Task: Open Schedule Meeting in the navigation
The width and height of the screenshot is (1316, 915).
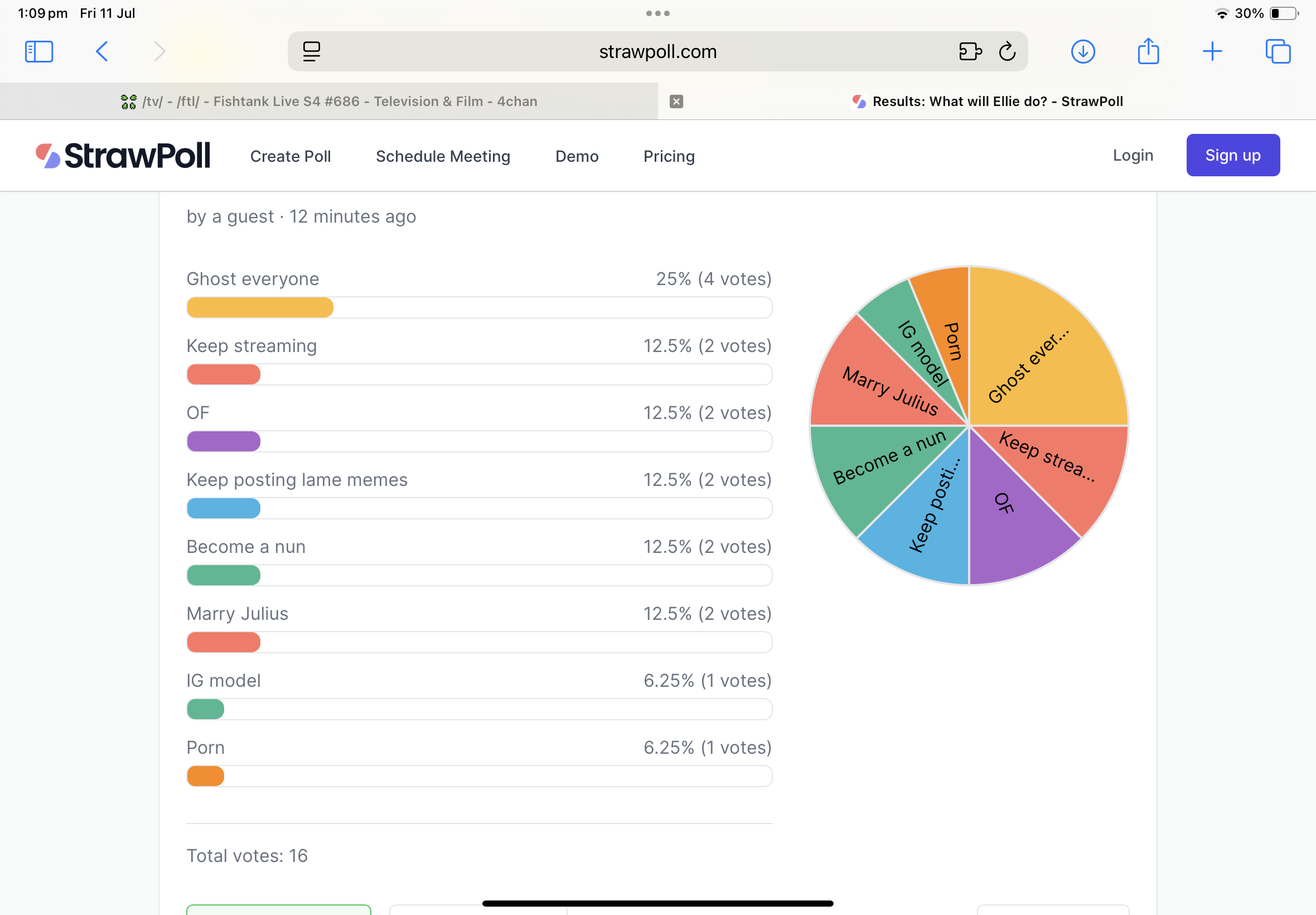Action: pyautogui.click(x=443, y=156)
